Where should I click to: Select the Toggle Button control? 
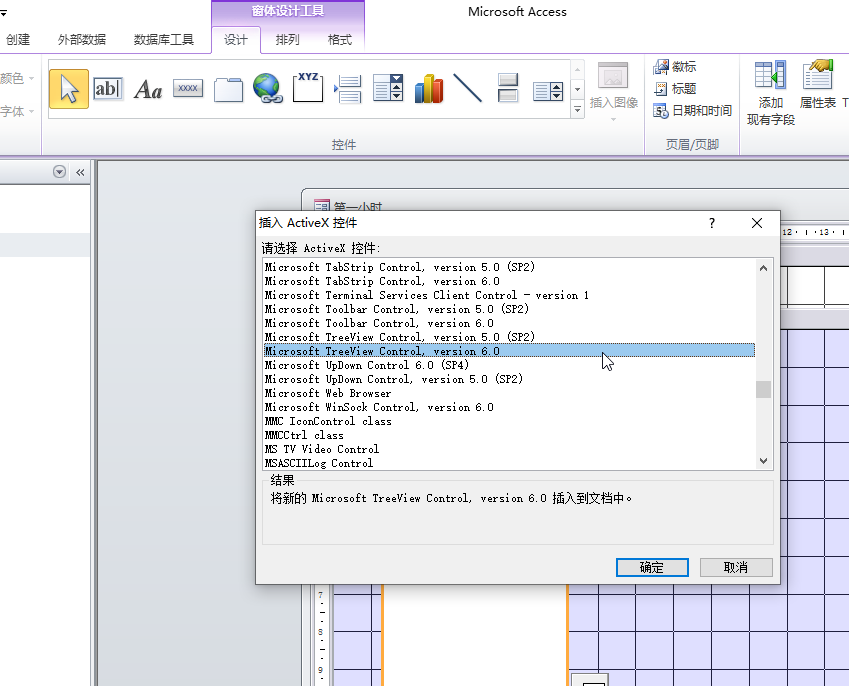[x=507, y=88]
